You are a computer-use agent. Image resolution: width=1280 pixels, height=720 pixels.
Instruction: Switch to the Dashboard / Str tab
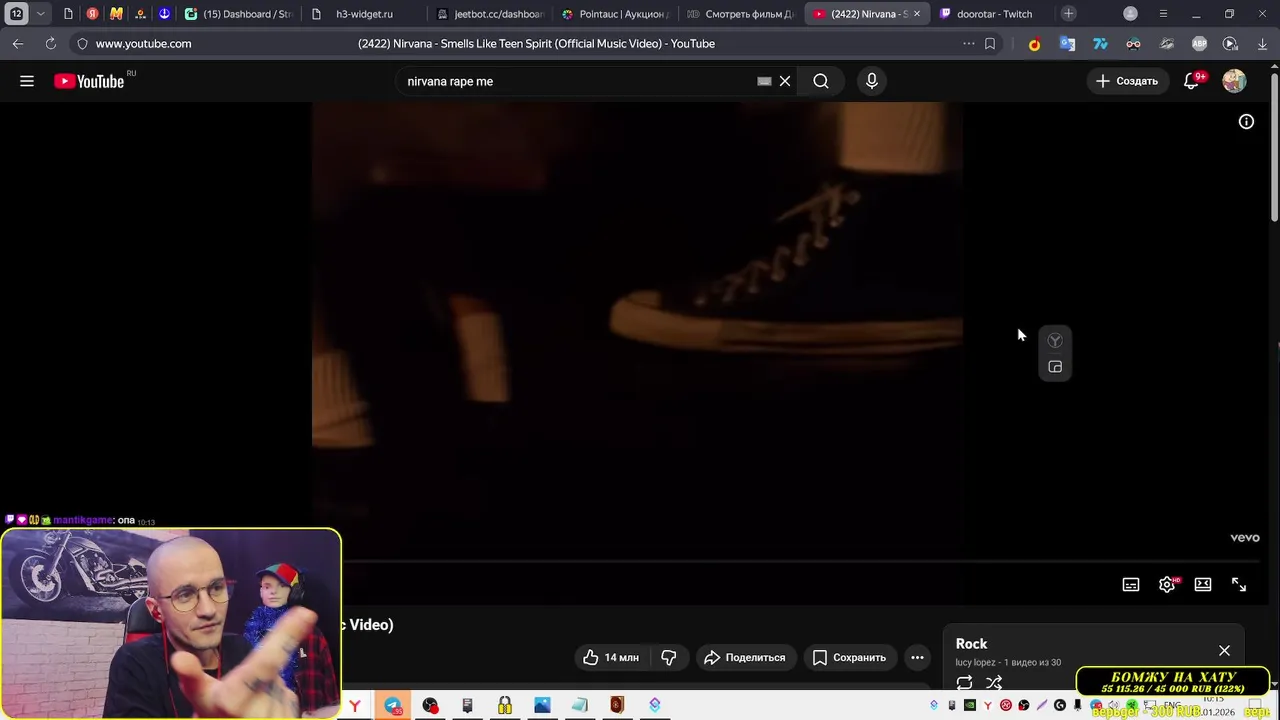[x=238, y=14]
